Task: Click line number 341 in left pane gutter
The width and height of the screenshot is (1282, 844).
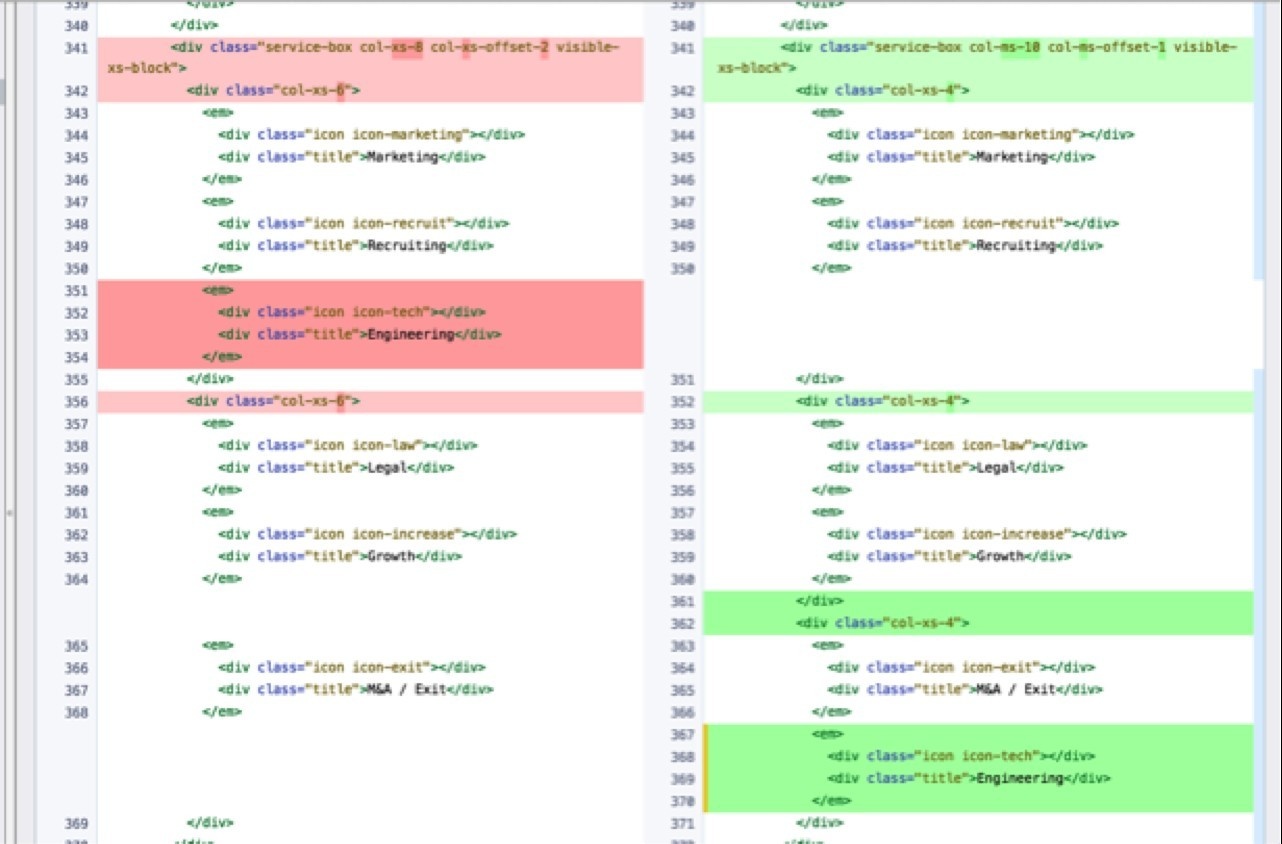Action: coord(75,48)
